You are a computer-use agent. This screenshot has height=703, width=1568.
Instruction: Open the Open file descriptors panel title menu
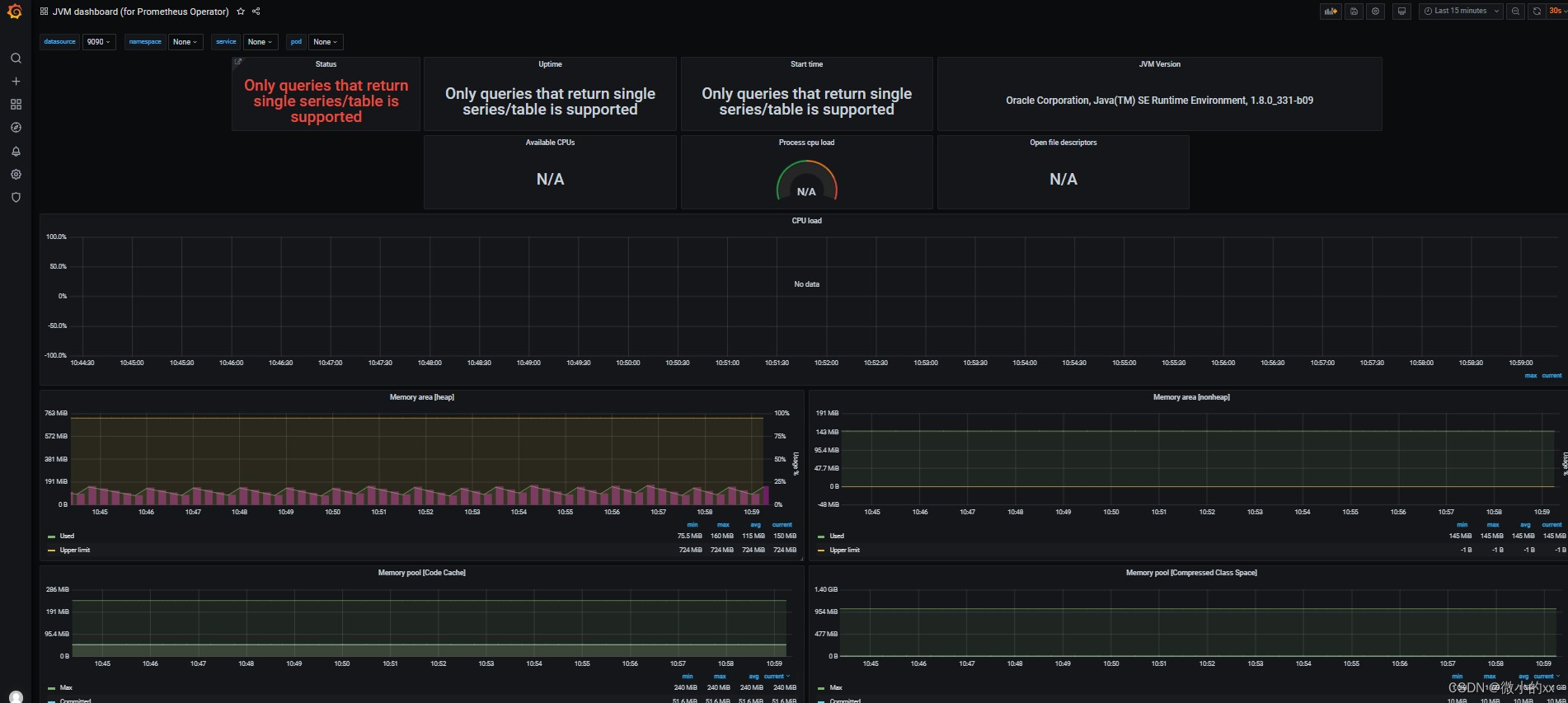coord(1063,143)
